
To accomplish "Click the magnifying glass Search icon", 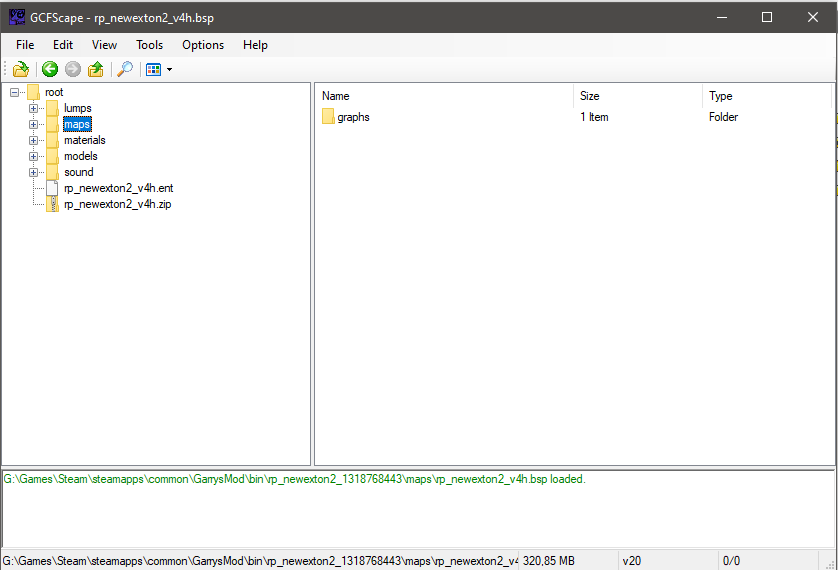I will tap(125, 69).
